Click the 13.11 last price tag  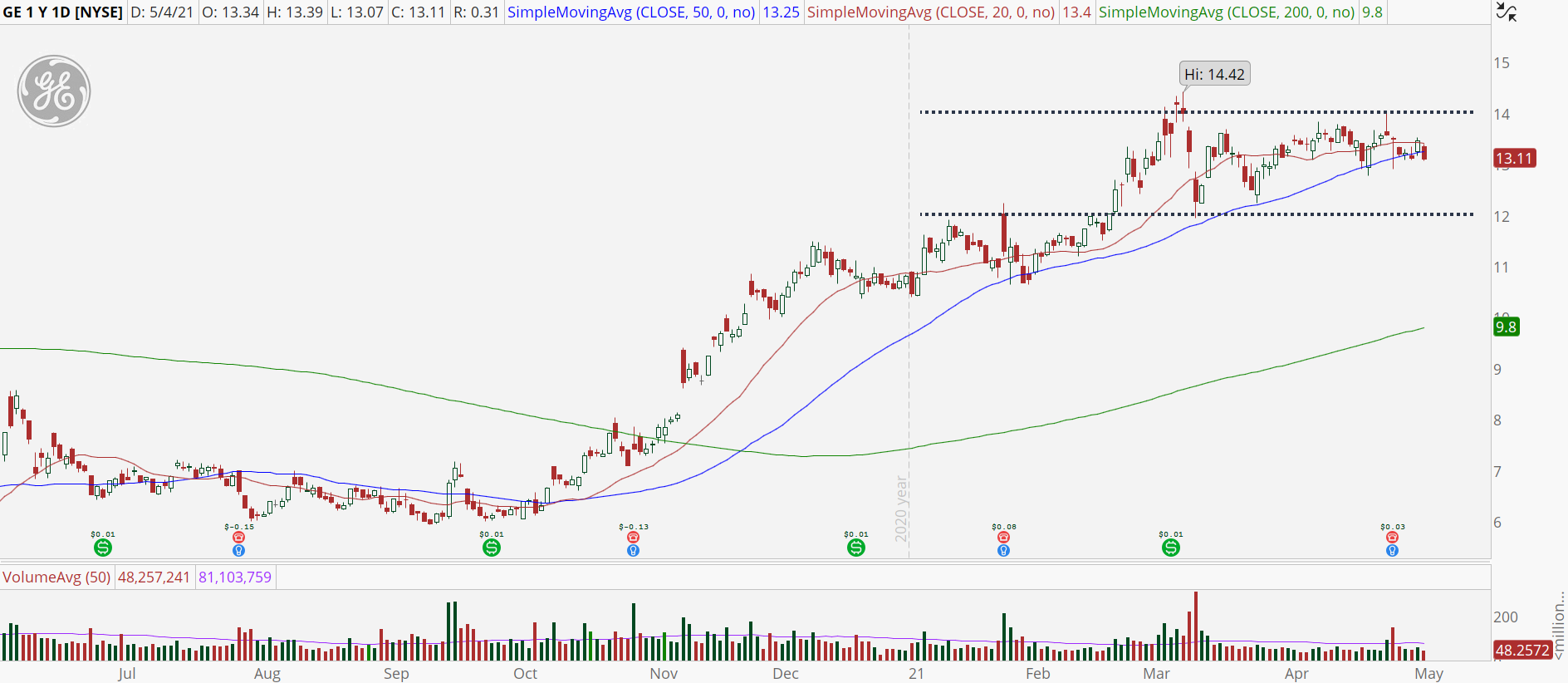(x=1514, y=158)
